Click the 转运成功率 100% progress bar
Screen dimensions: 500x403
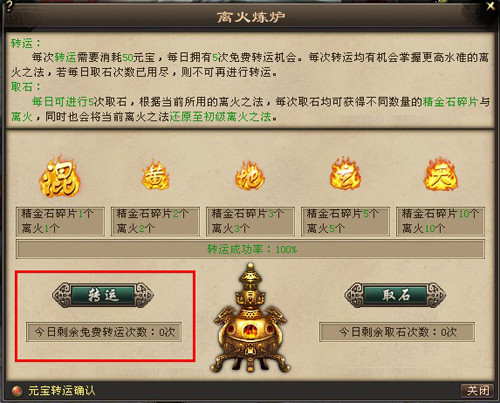[x=250, y=249]
